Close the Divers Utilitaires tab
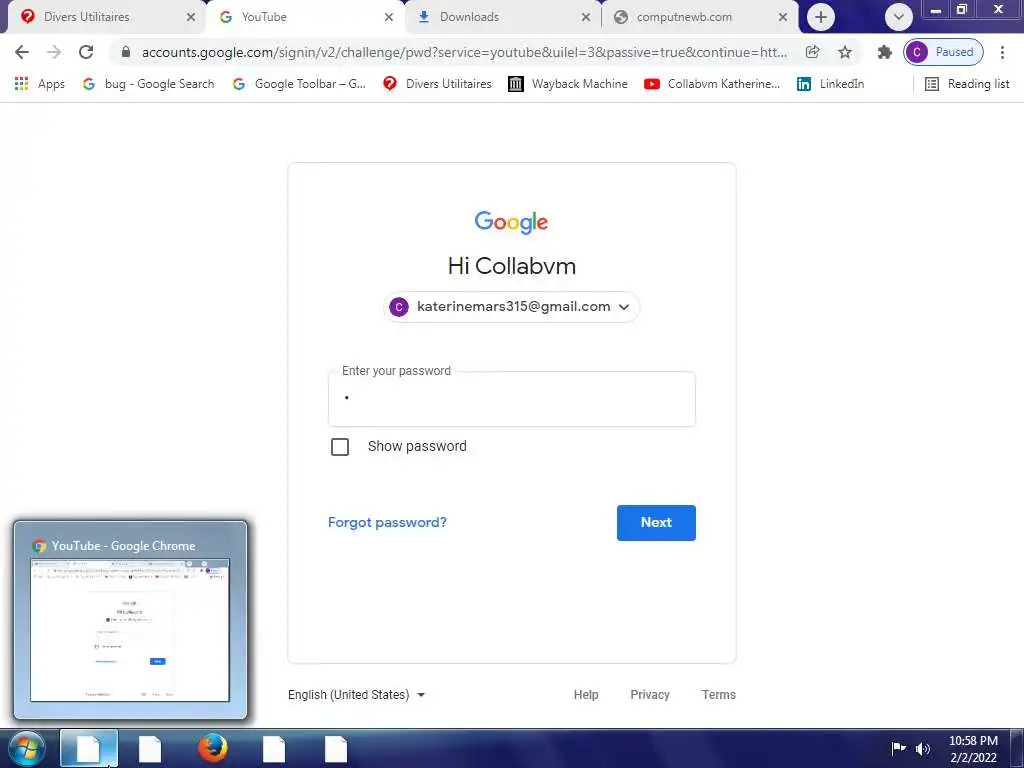This screenshot has height=768, width=1024. tap(191, 17)
